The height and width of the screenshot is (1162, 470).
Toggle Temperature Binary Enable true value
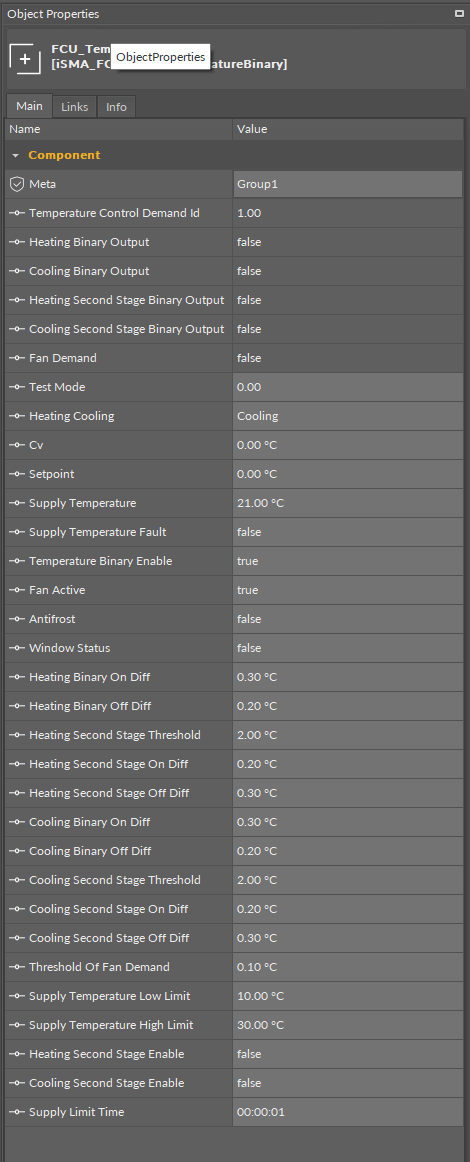coord(348,561)
